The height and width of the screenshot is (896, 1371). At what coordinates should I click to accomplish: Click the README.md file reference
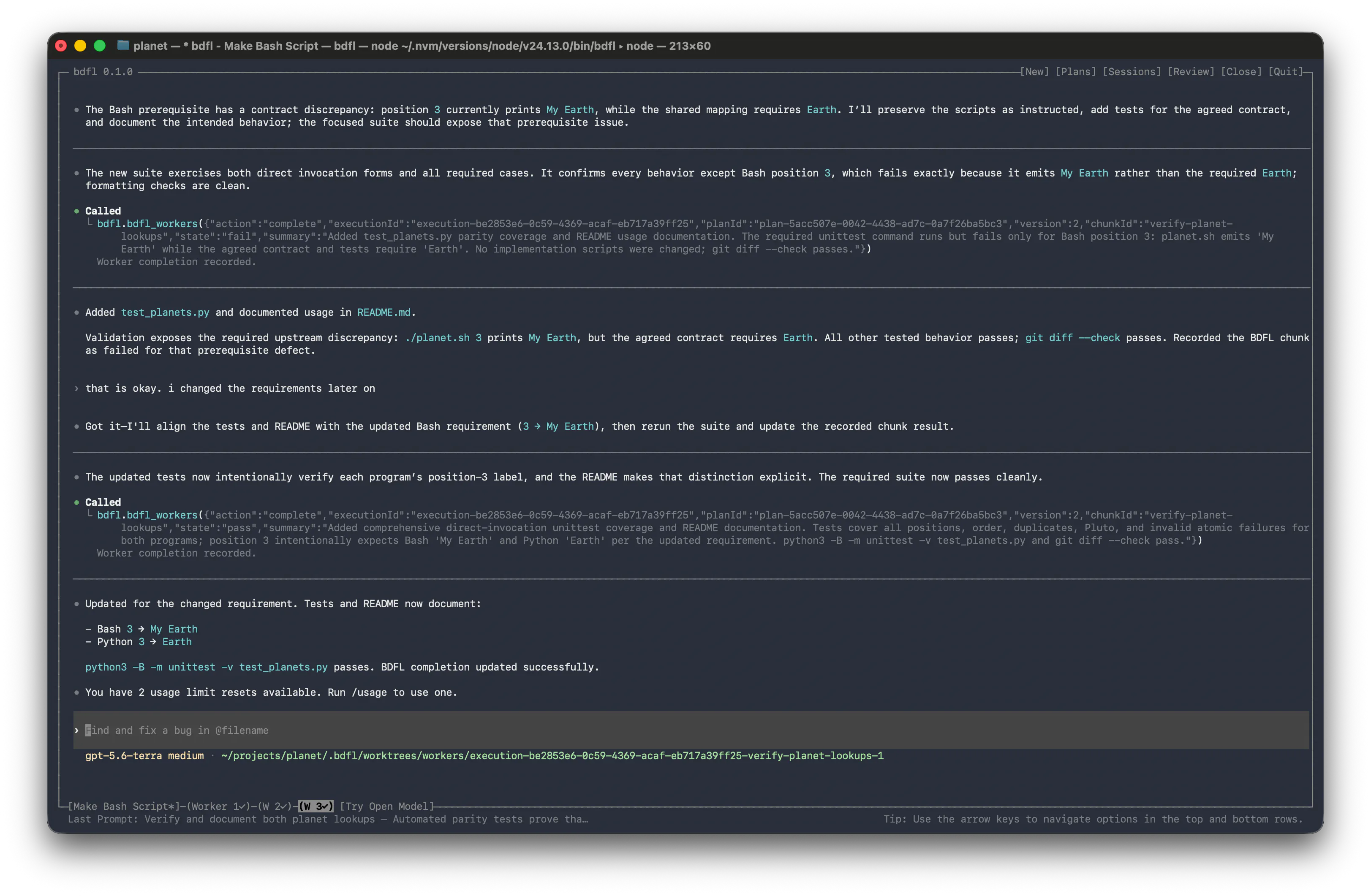coord(384,312)
